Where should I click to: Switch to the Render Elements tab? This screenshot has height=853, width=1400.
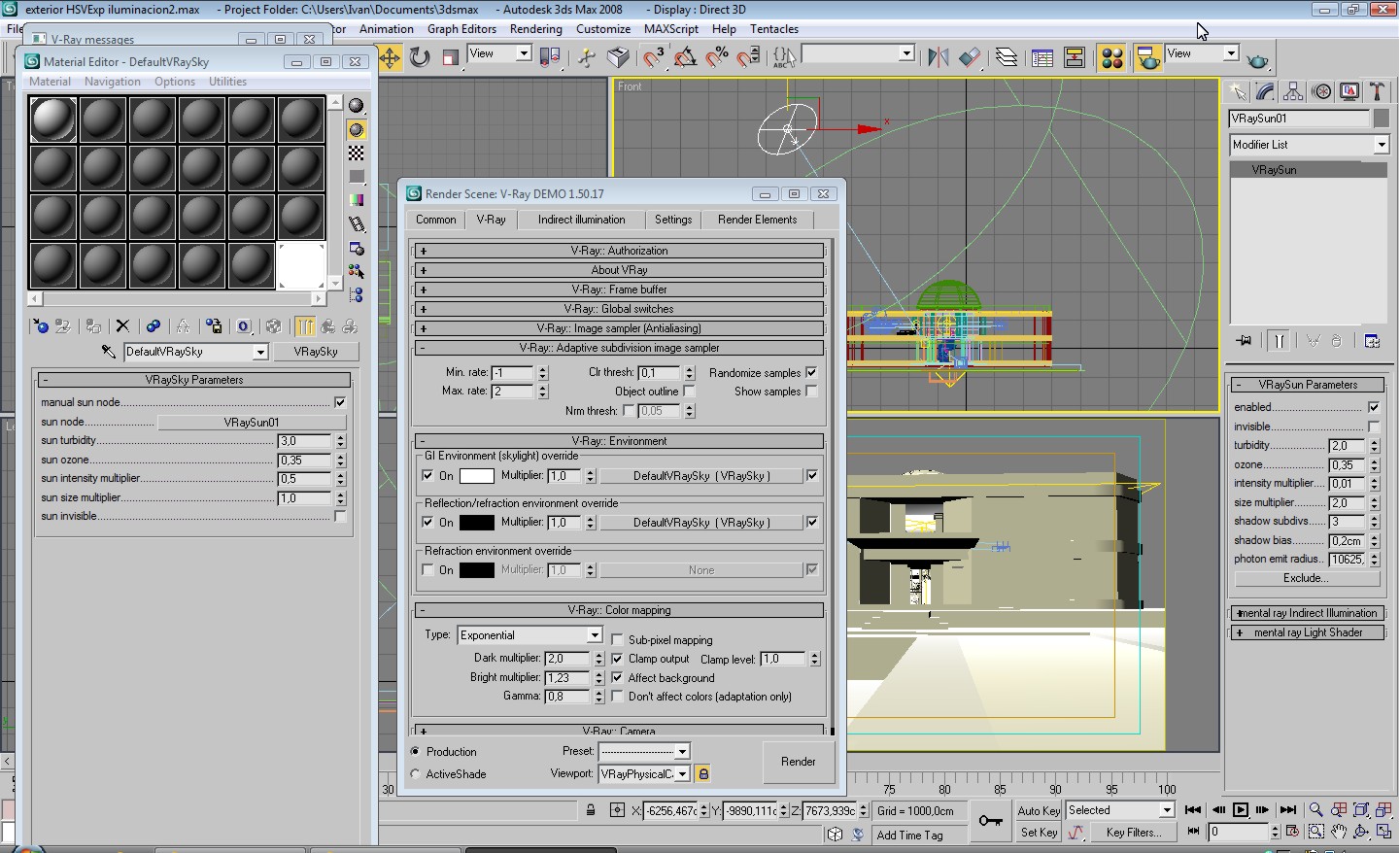(x=757, y=220)
